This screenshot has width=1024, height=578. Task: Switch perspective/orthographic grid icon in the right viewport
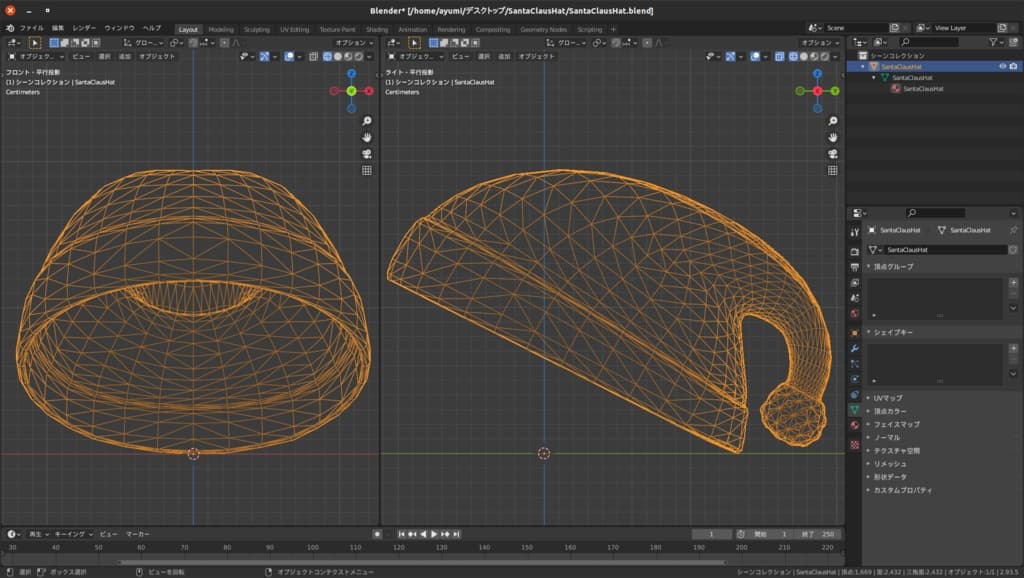(x=833, y=171)
